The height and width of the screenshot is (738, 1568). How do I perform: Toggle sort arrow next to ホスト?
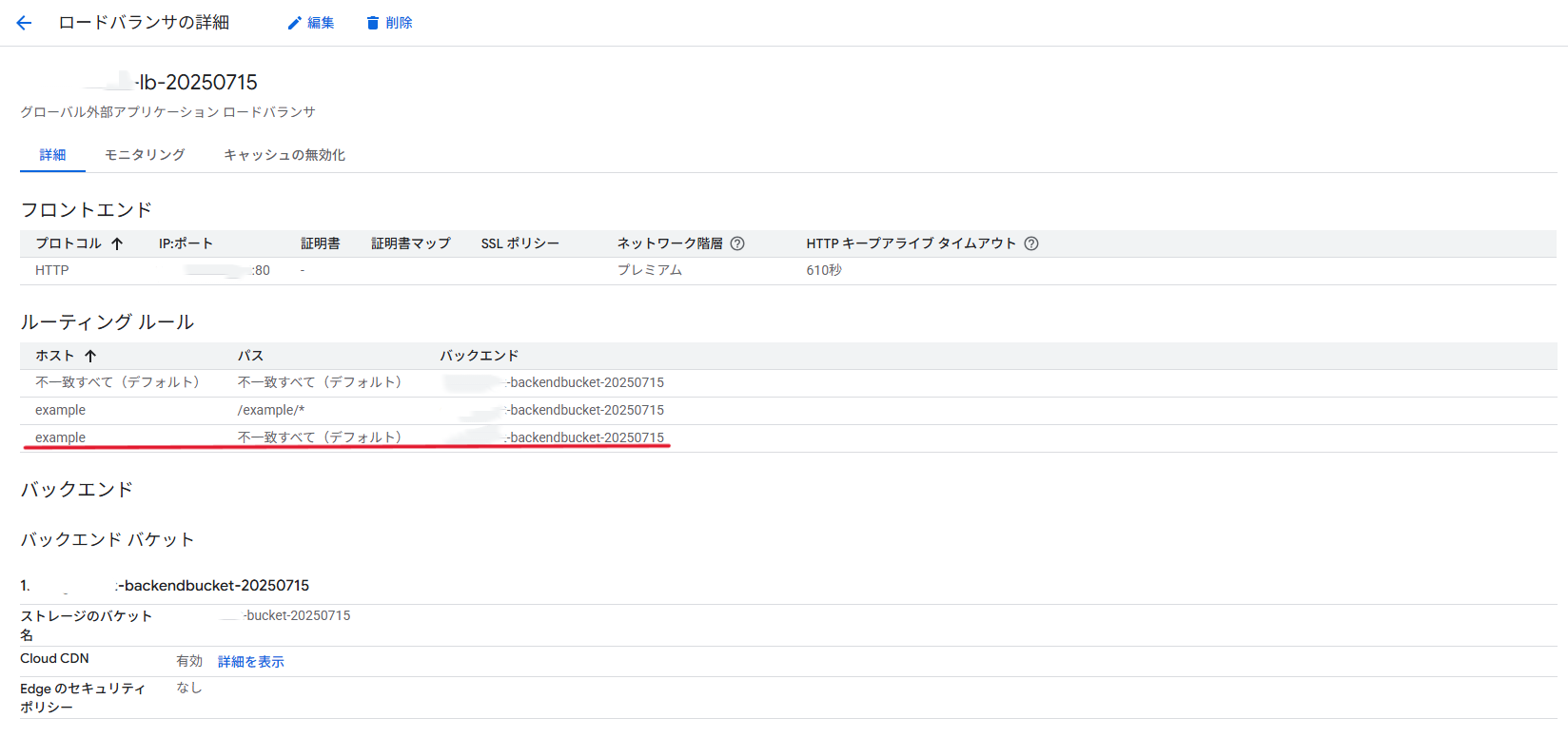pyautogui.click(x=90, y=356)
